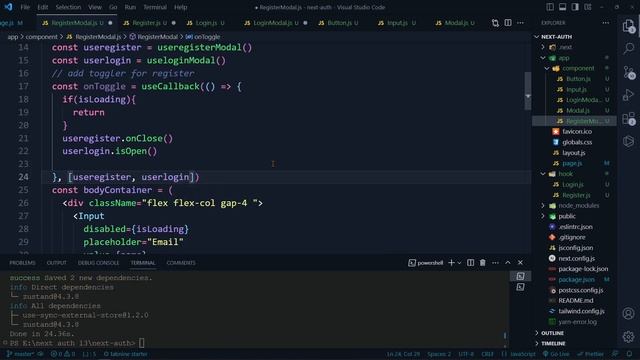Open the terminal launch profile dropdown arrow

click(x=460, y=263)
